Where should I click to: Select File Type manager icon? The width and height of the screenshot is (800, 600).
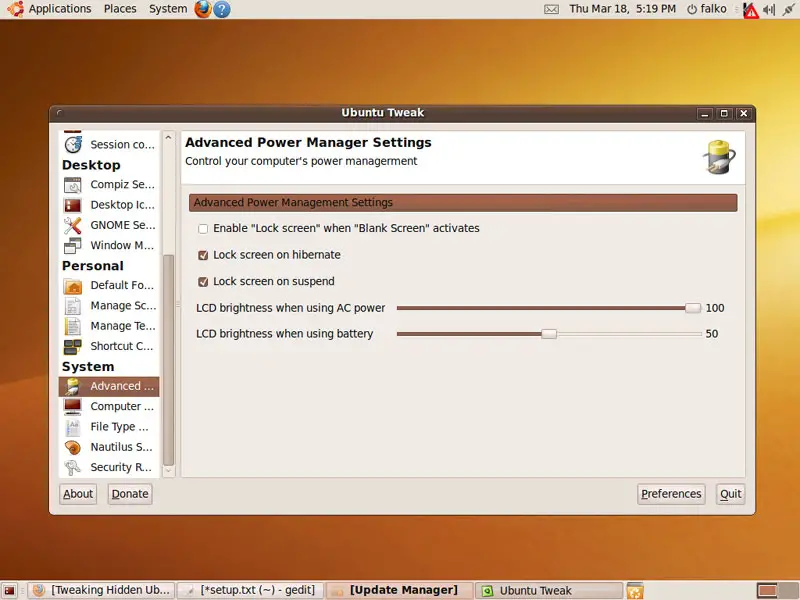coord(73,427)
